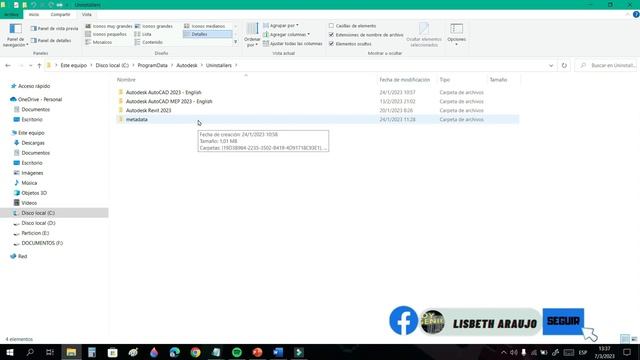Select Iconos pequeños layout
640x360 pixels.
(x=106, y=34)
